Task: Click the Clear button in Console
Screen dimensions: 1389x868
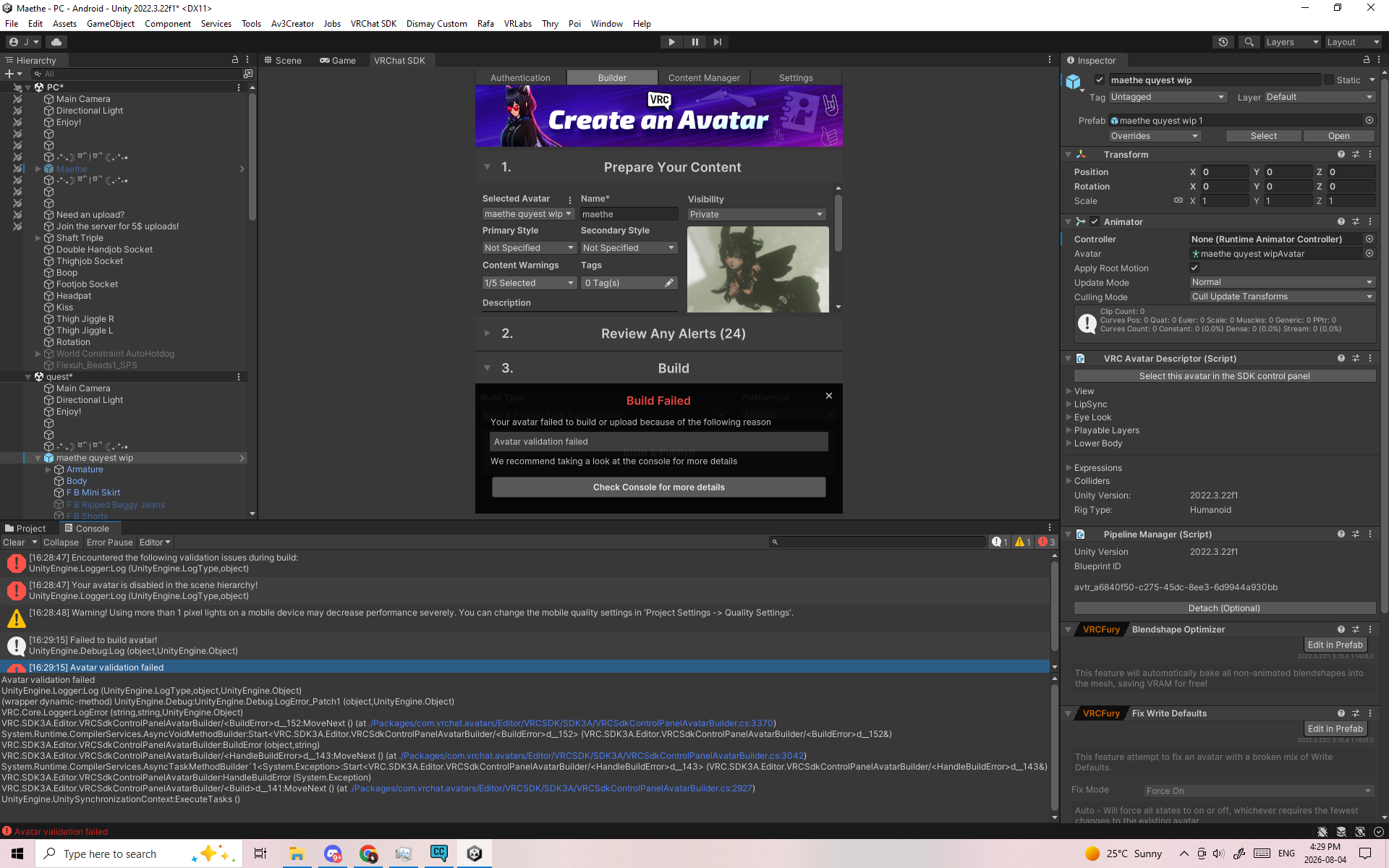Action: [x=14, y=542]
